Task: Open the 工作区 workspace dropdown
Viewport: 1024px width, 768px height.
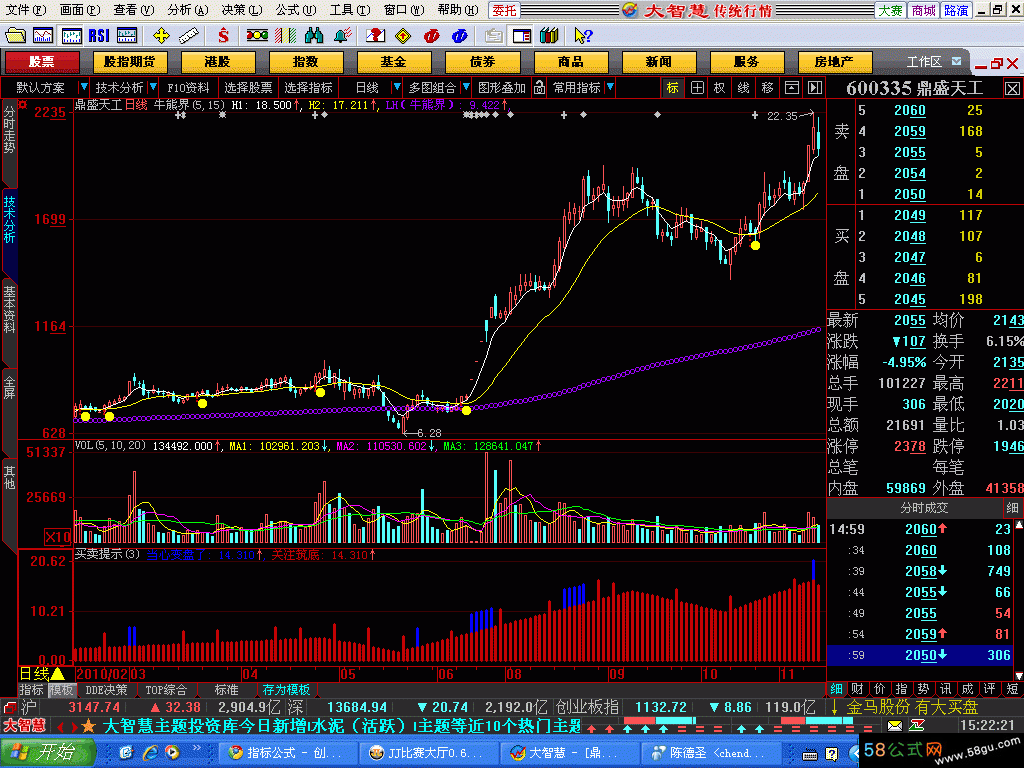Action: click(957, 61)
